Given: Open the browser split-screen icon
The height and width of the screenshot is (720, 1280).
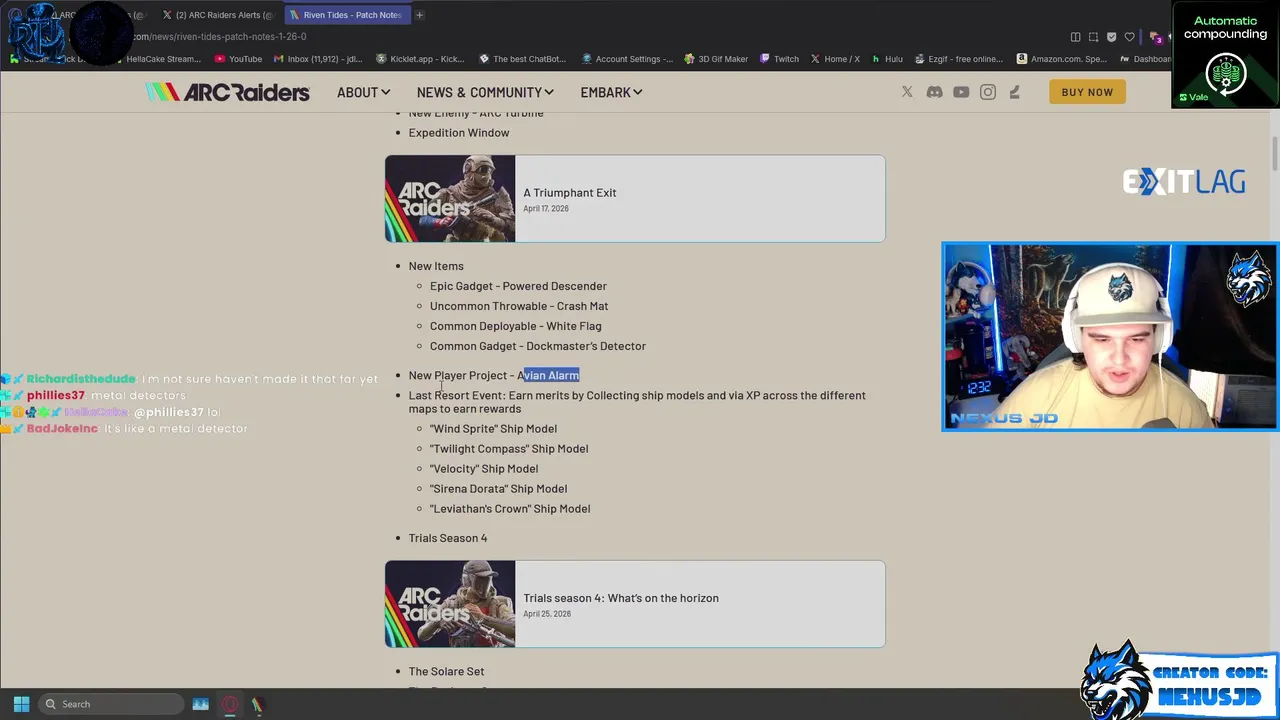Looking at the screenshot, I should (1075, 37).
